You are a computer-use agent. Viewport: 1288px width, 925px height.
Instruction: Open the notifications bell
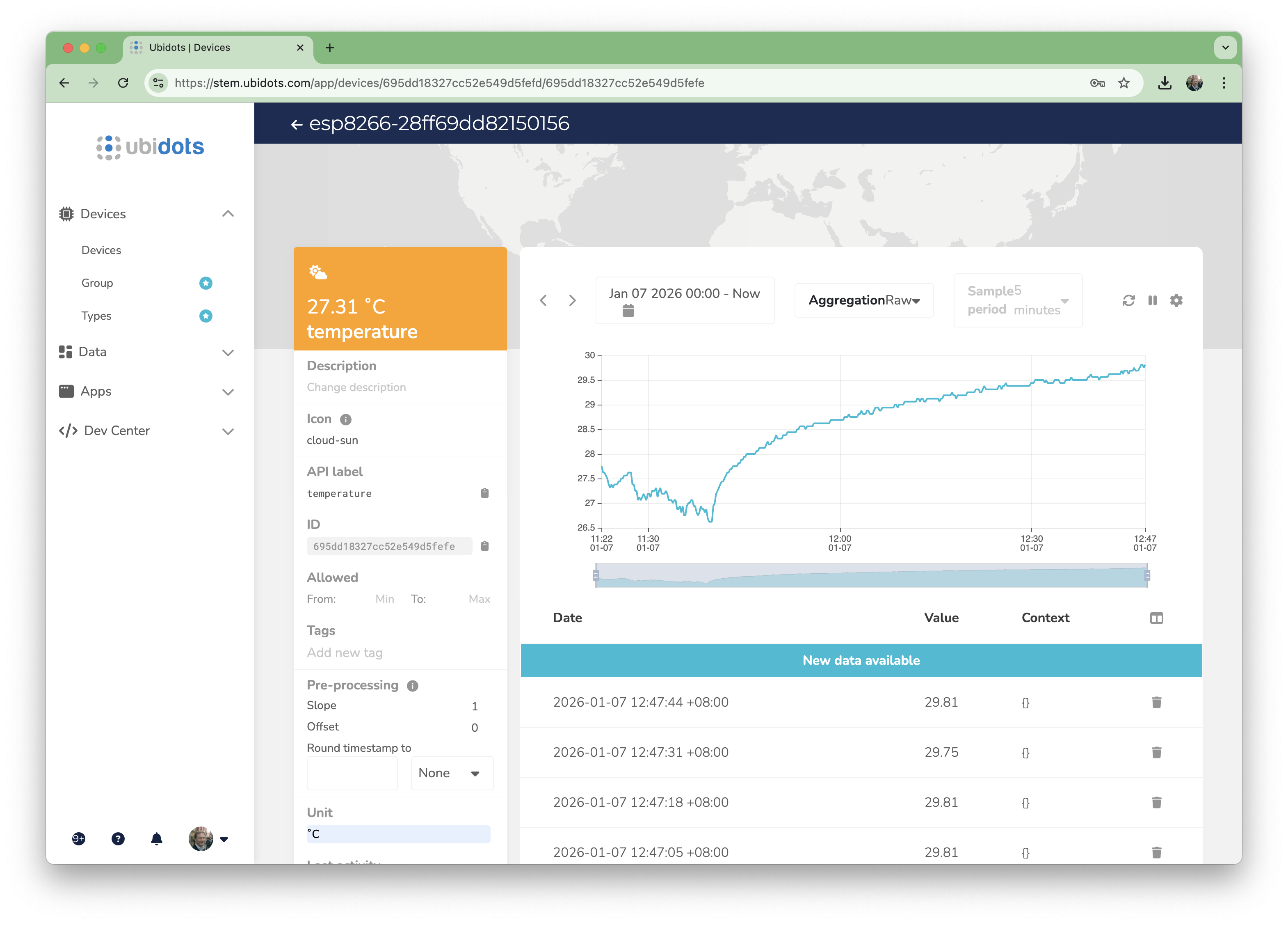(157, 839)
